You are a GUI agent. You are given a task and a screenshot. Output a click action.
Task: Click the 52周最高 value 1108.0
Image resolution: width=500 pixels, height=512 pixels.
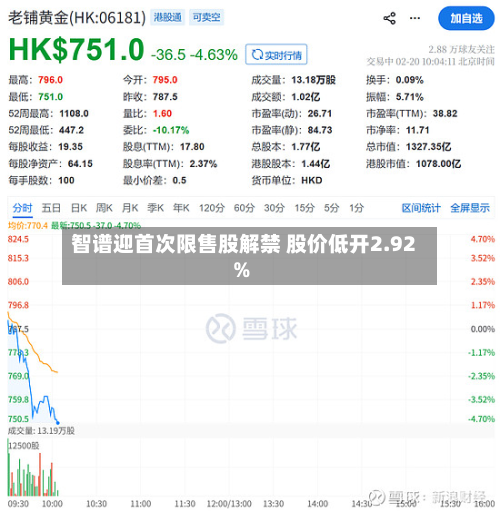pos(74,114)
